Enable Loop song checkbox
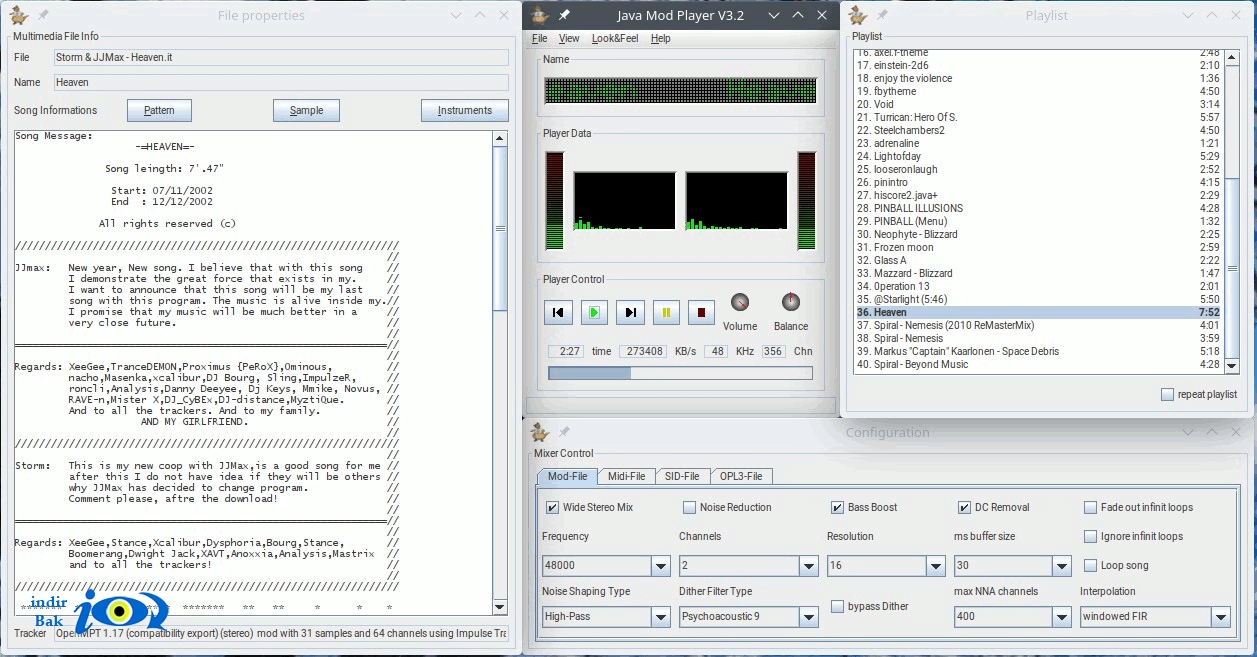 (x=1091, y=565)
